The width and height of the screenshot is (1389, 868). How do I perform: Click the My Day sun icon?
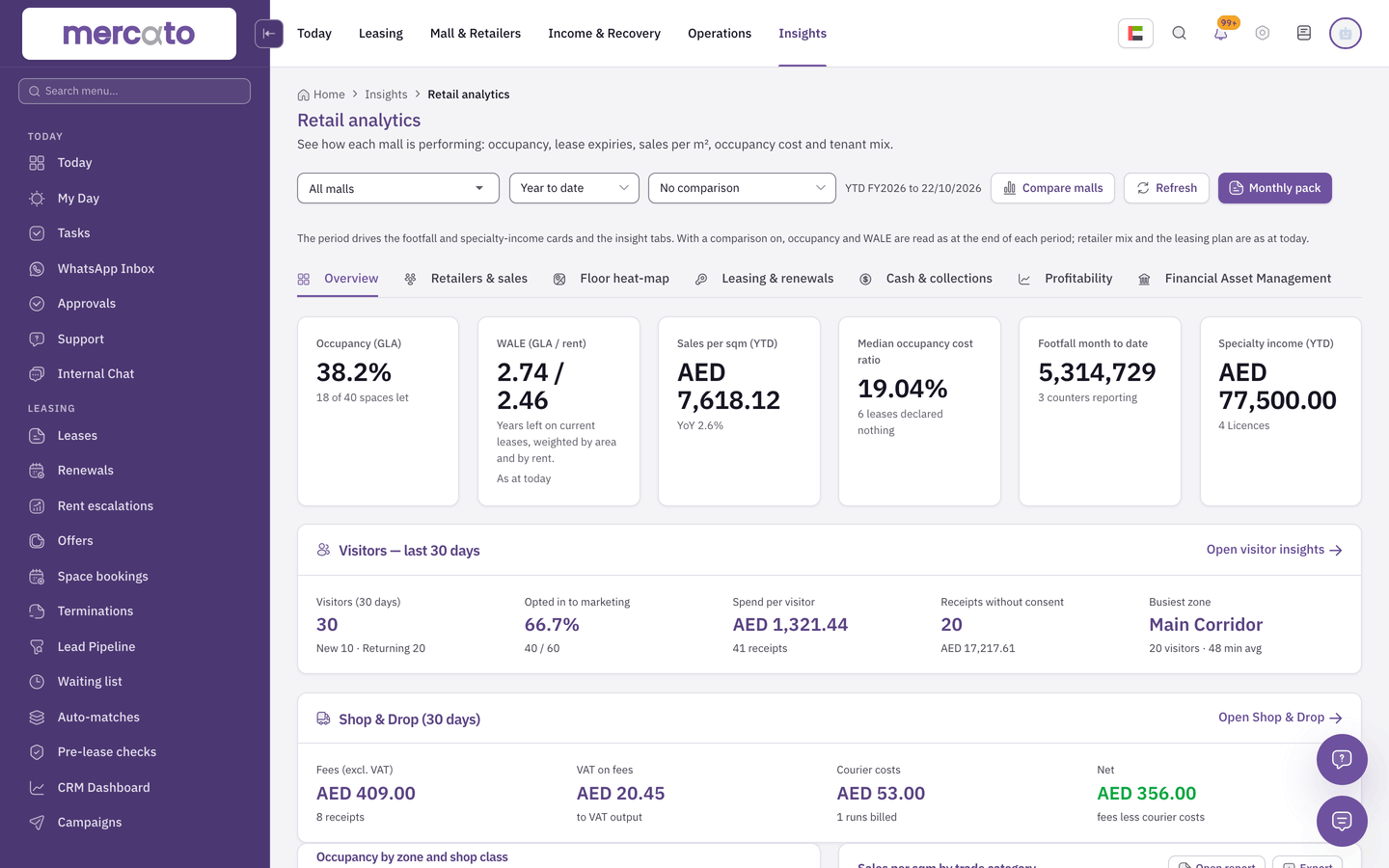(37, 199)
